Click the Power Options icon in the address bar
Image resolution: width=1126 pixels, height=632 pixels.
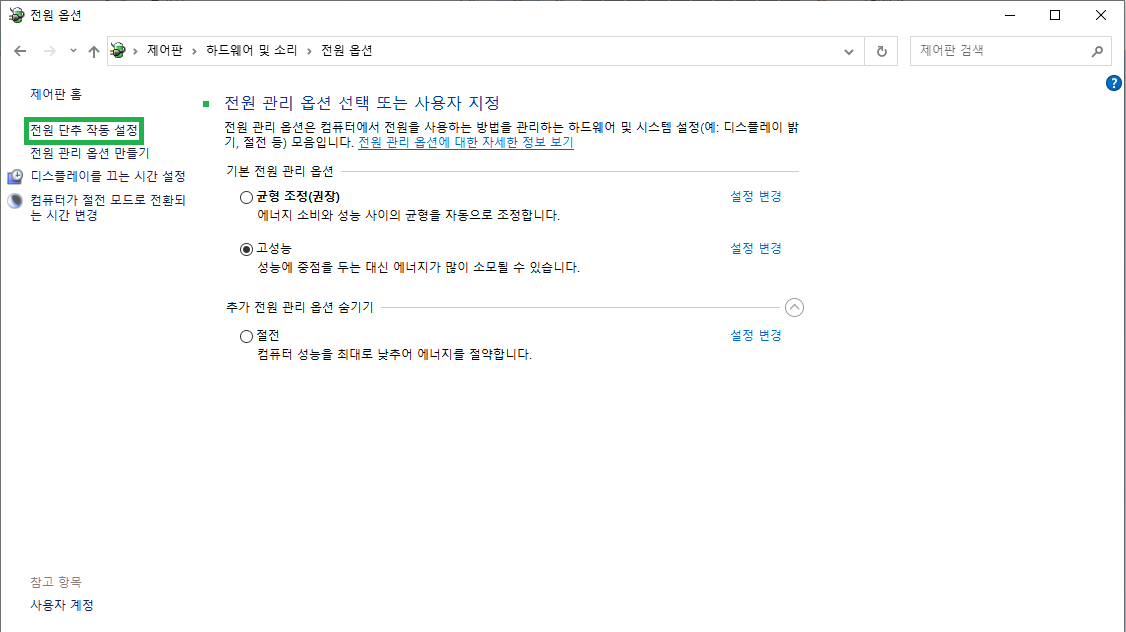tap(118, 51)
